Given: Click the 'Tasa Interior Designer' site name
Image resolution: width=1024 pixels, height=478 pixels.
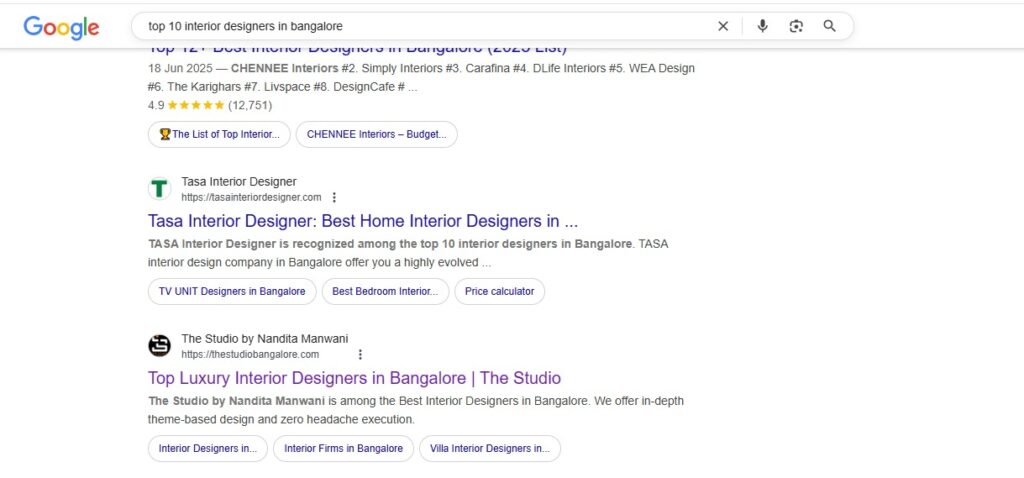Looking at the screenshot, I should click(239, 182).
